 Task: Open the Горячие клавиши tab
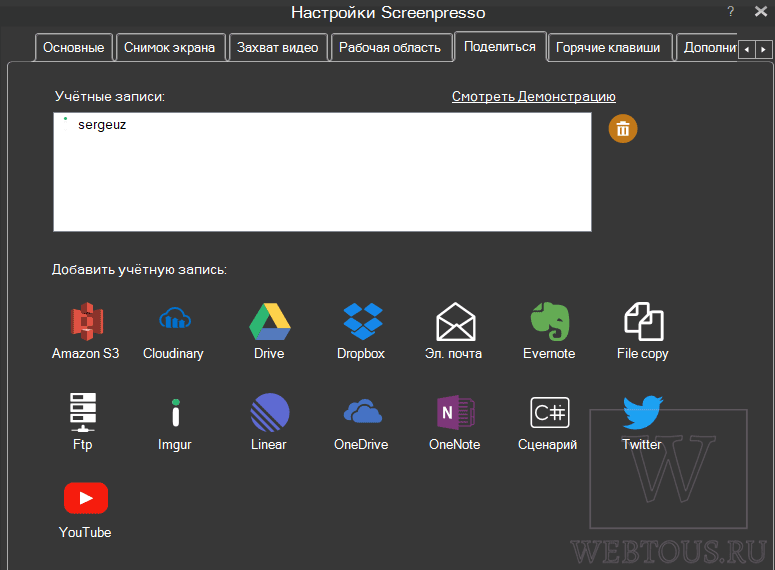coord(608,47)
